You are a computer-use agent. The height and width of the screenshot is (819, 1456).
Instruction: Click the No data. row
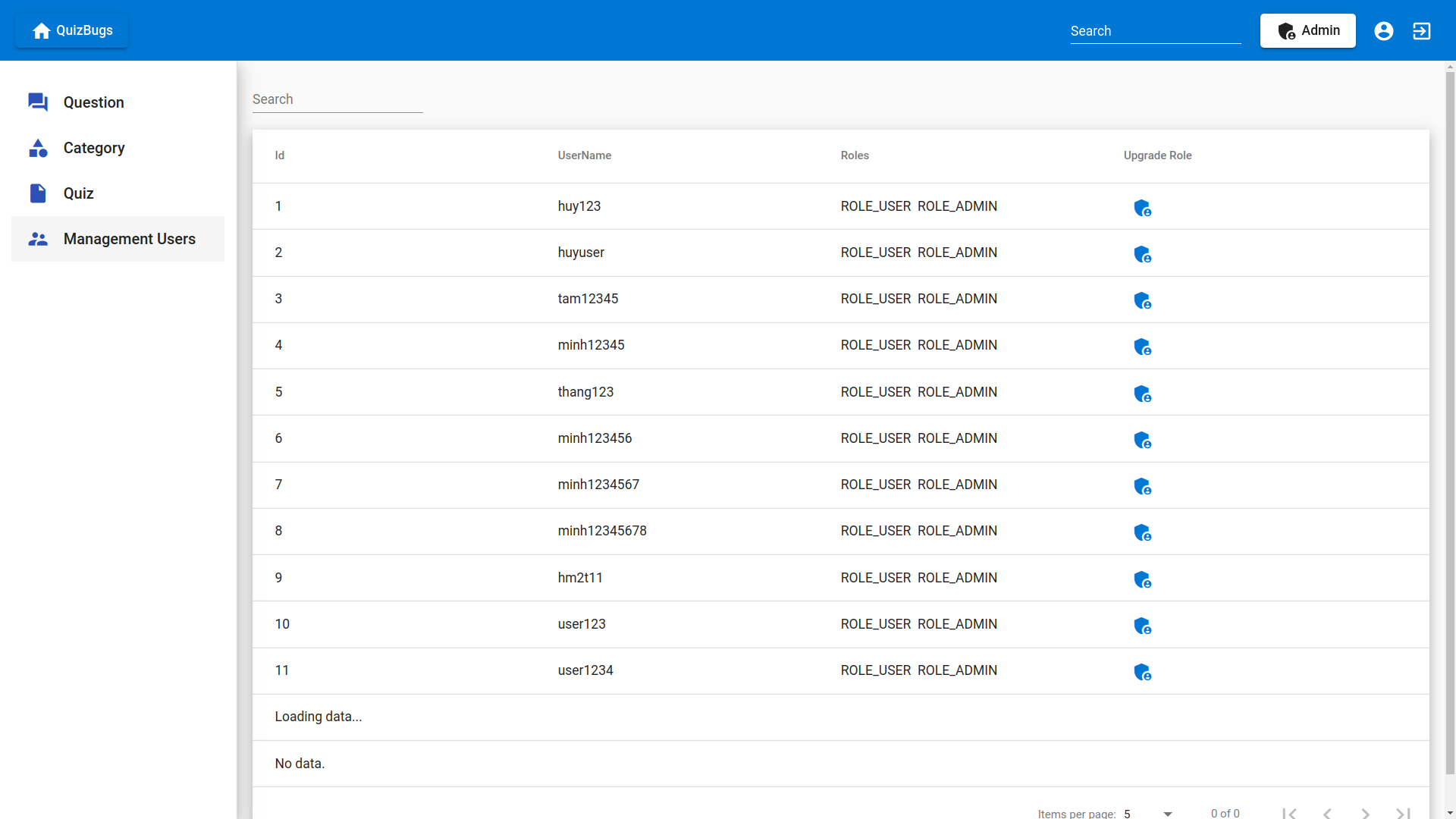[x=841, y=764]
